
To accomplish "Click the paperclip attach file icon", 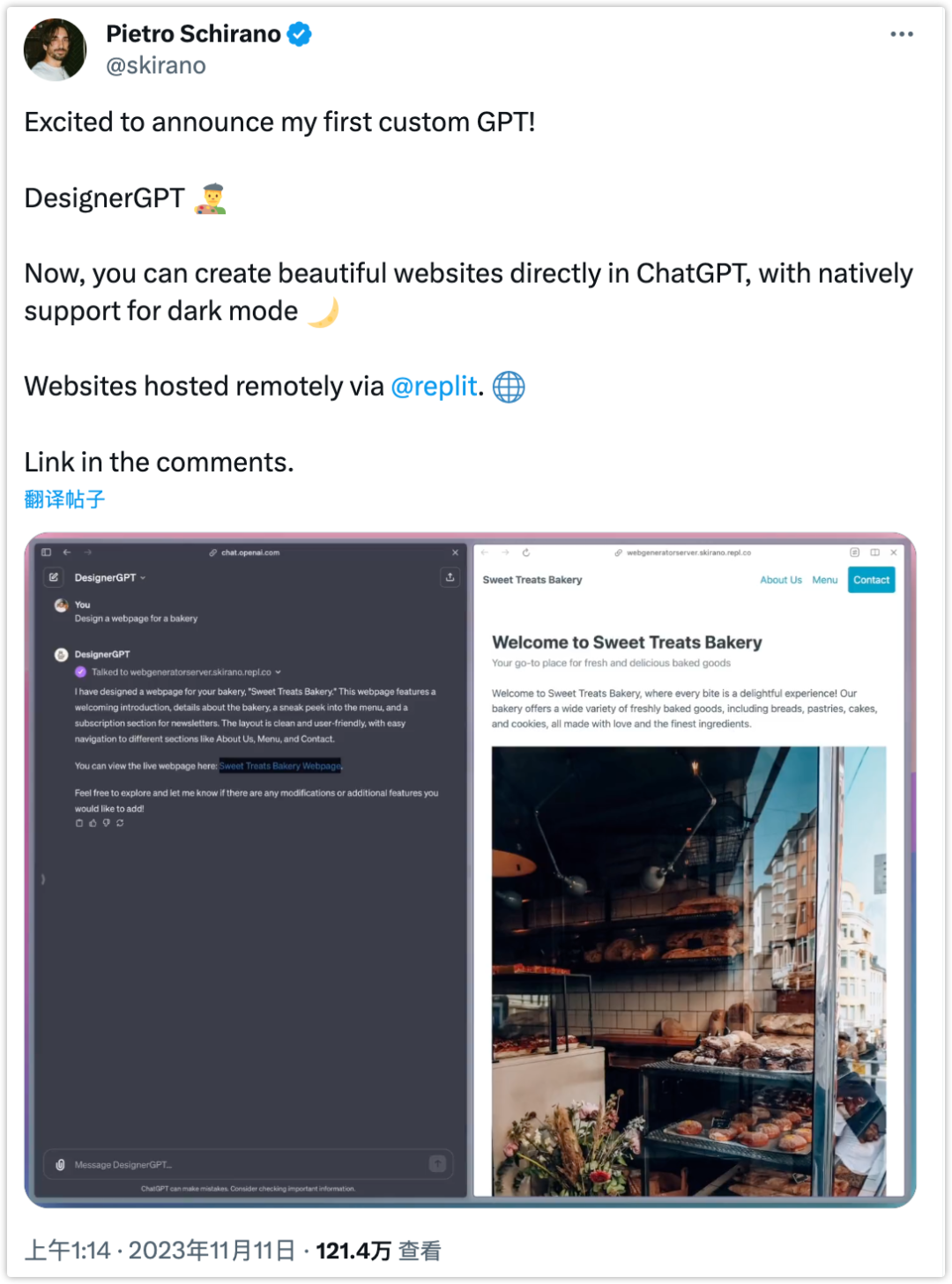I will coord(60,1165).
